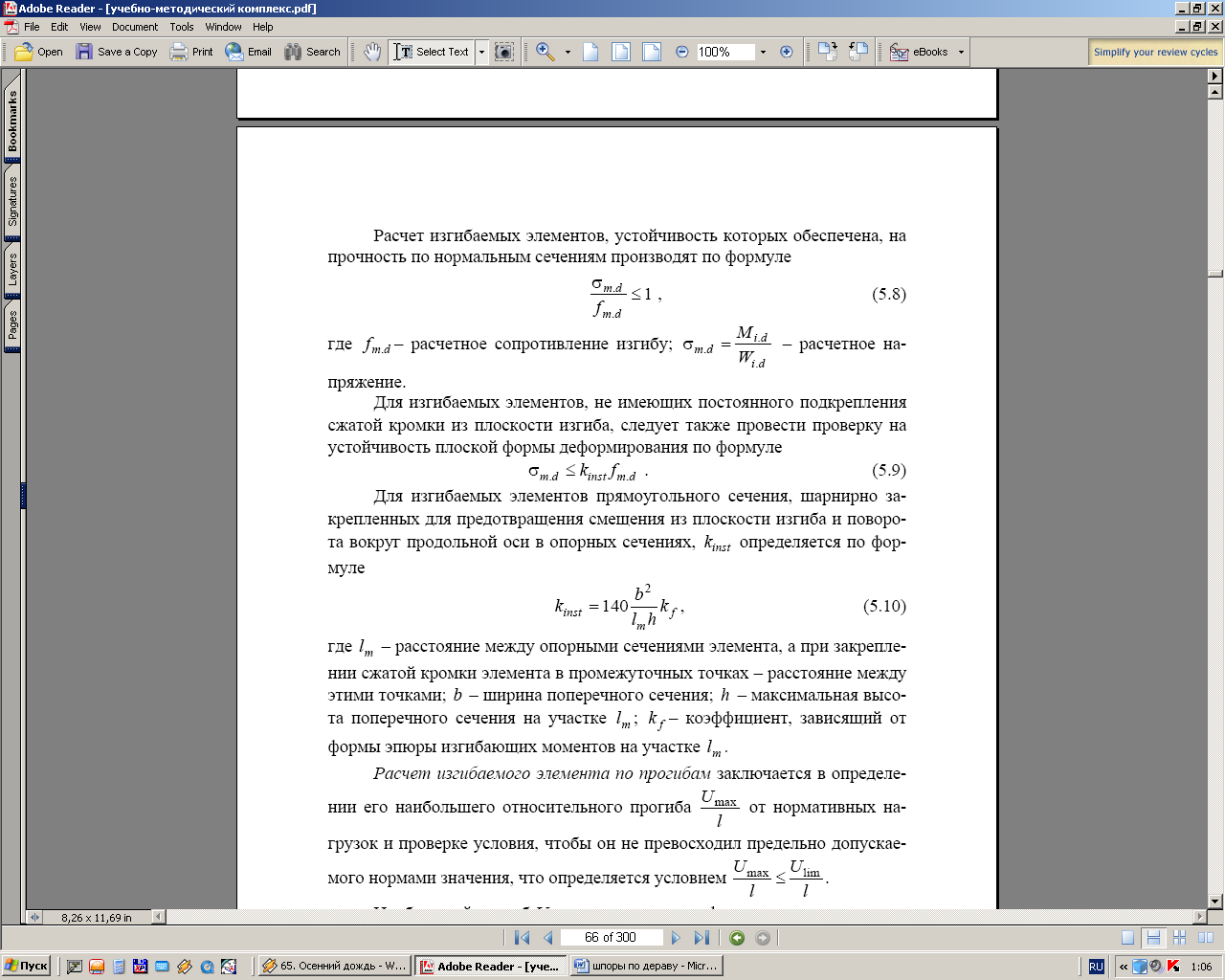Open the Search tool with binoculars icon
This screenshot has width=1225, height=980.
tap(312, 52)
